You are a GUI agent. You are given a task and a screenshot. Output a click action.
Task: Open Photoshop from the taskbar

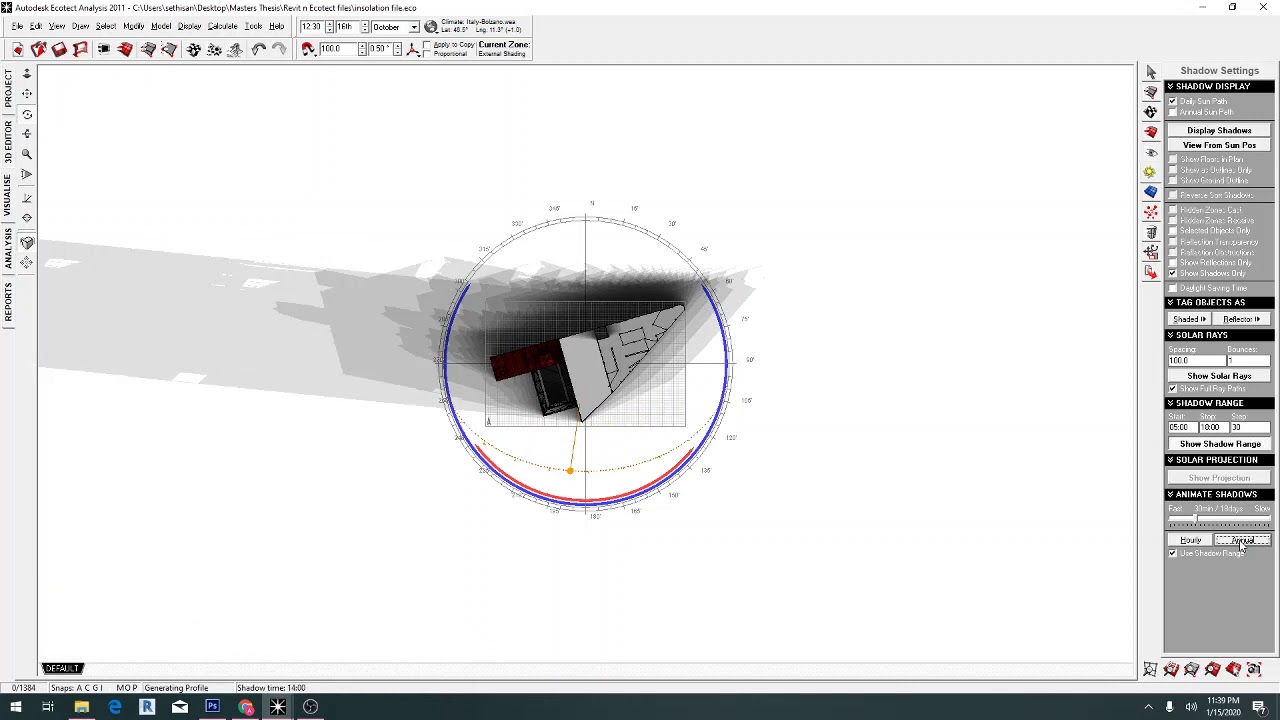click(212, 707)
